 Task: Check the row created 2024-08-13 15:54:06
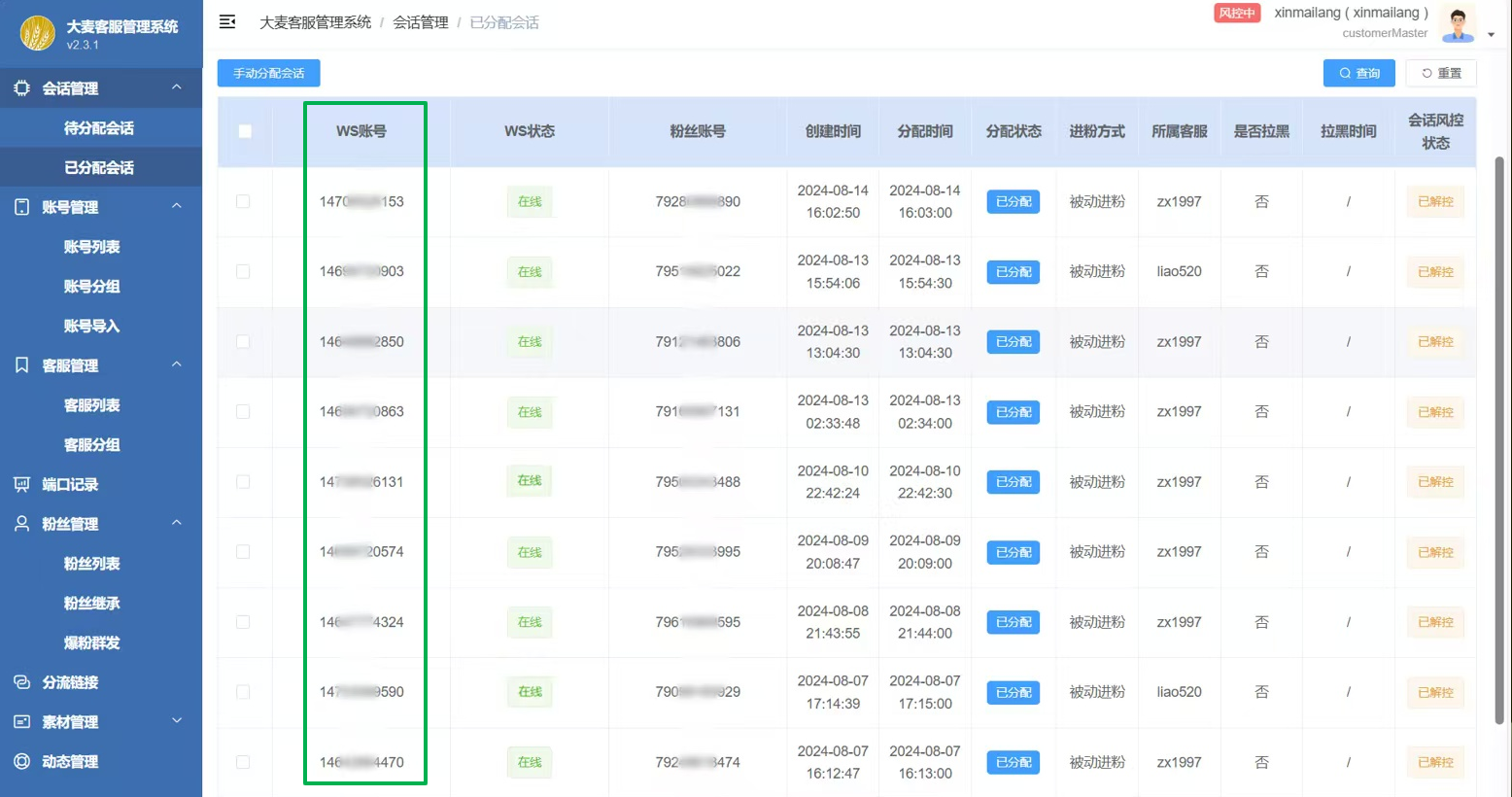coord(243,271)
